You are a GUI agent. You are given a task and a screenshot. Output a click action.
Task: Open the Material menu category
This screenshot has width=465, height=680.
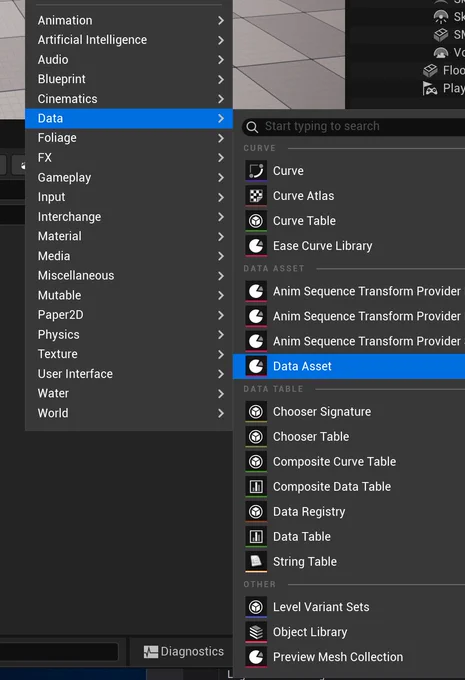coord(129,236)
